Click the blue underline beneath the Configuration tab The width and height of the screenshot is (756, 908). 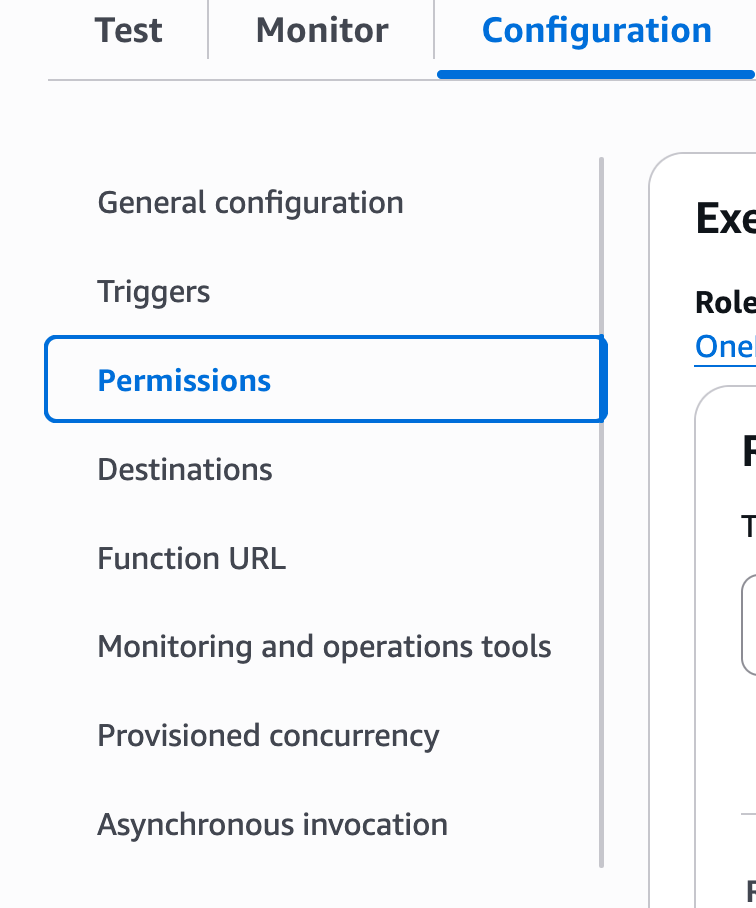[x=596, y=73]
